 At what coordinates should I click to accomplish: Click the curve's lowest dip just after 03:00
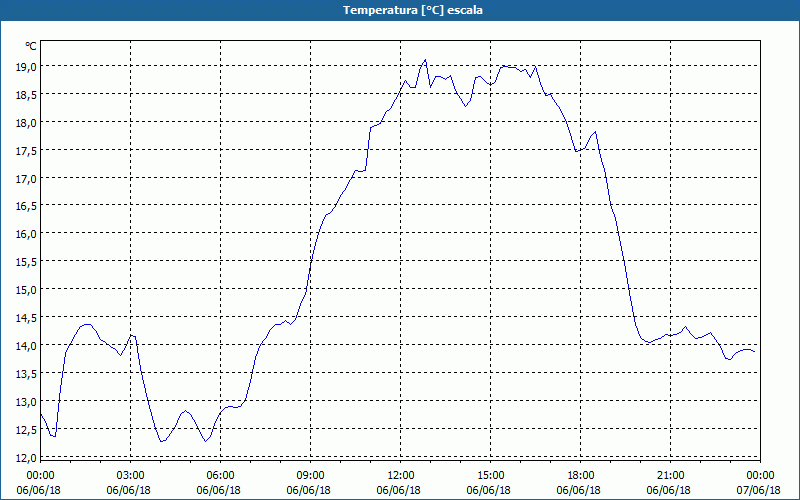[162, 441]
